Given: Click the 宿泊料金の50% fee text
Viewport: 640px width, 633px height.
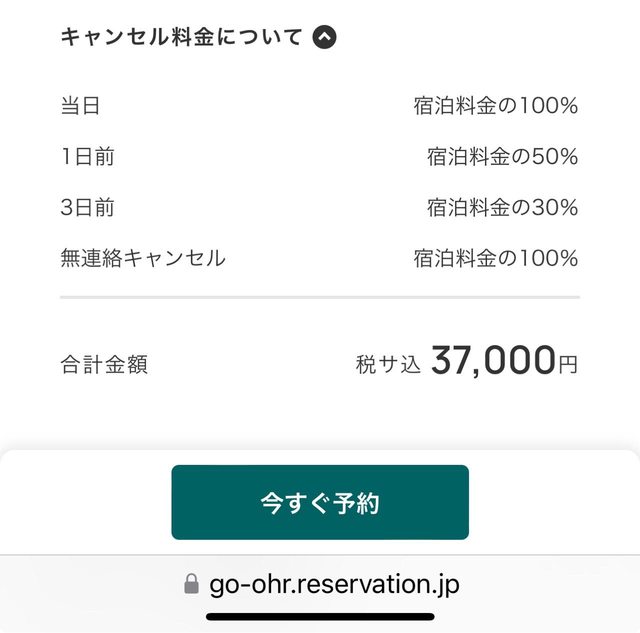Looking at the screenshot, I should click(502, 157).
